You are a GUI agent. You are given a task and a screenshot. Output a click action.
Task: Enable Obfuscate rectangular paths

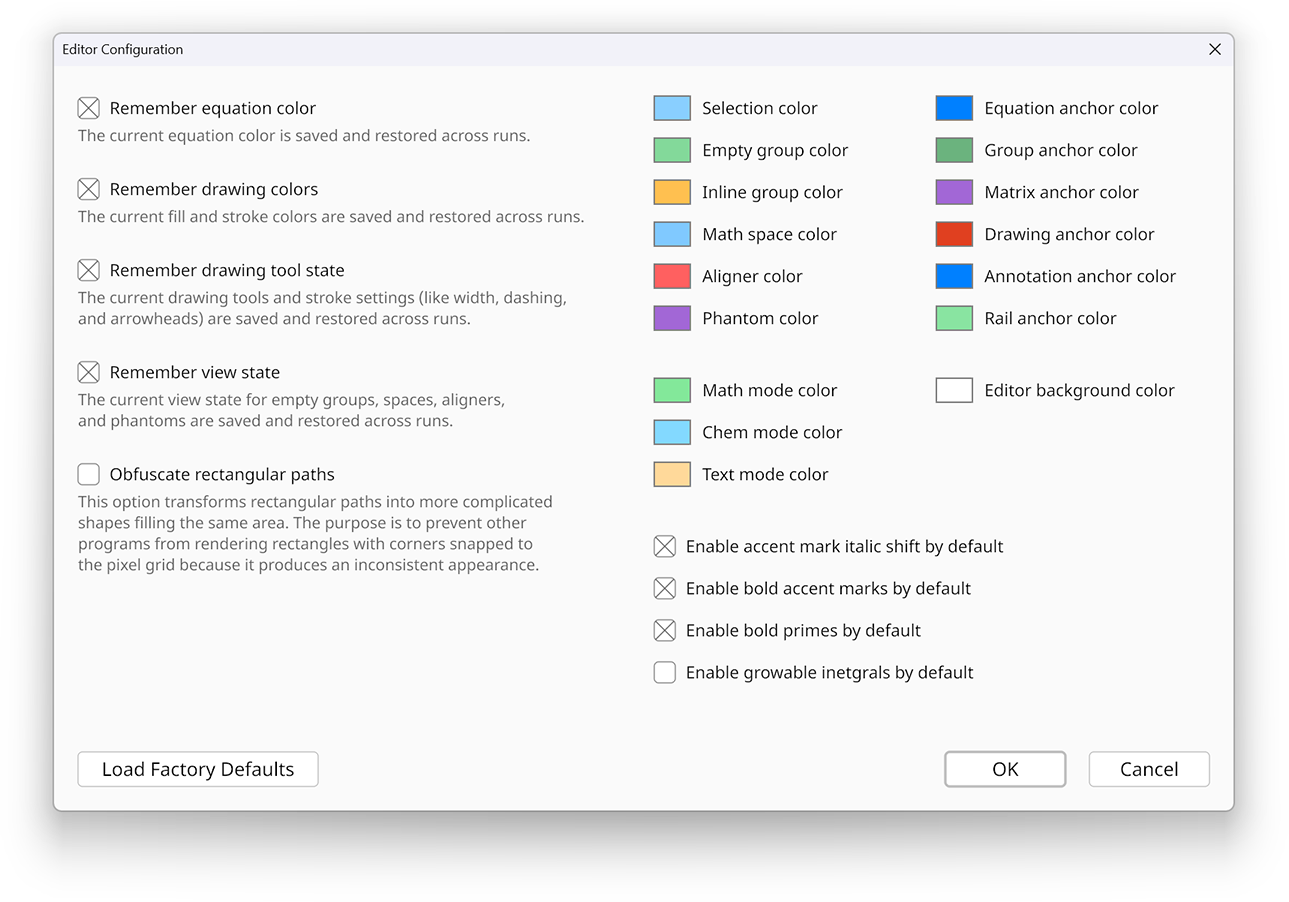pyautogui.click(x=88, y=473)
